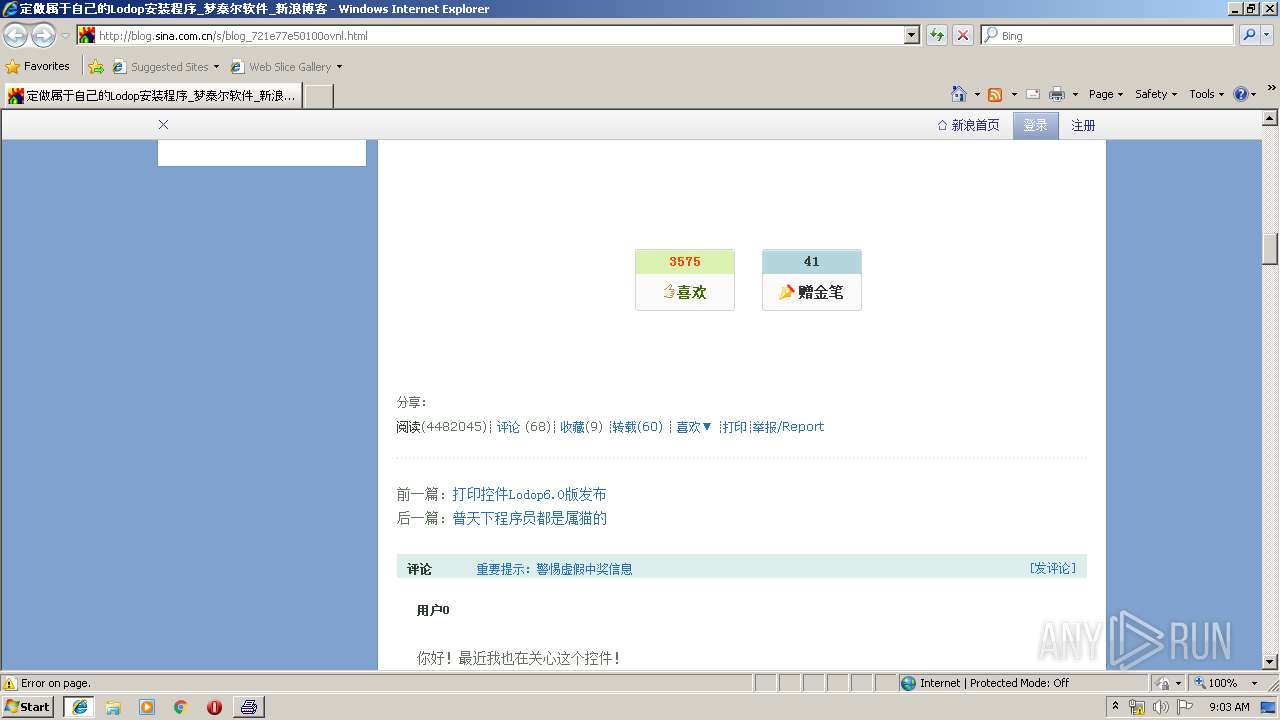The height and width of the screenshot is (720, 1280).
Task: Open the feeds dropdown arrow
Action: click(1013, 94)
